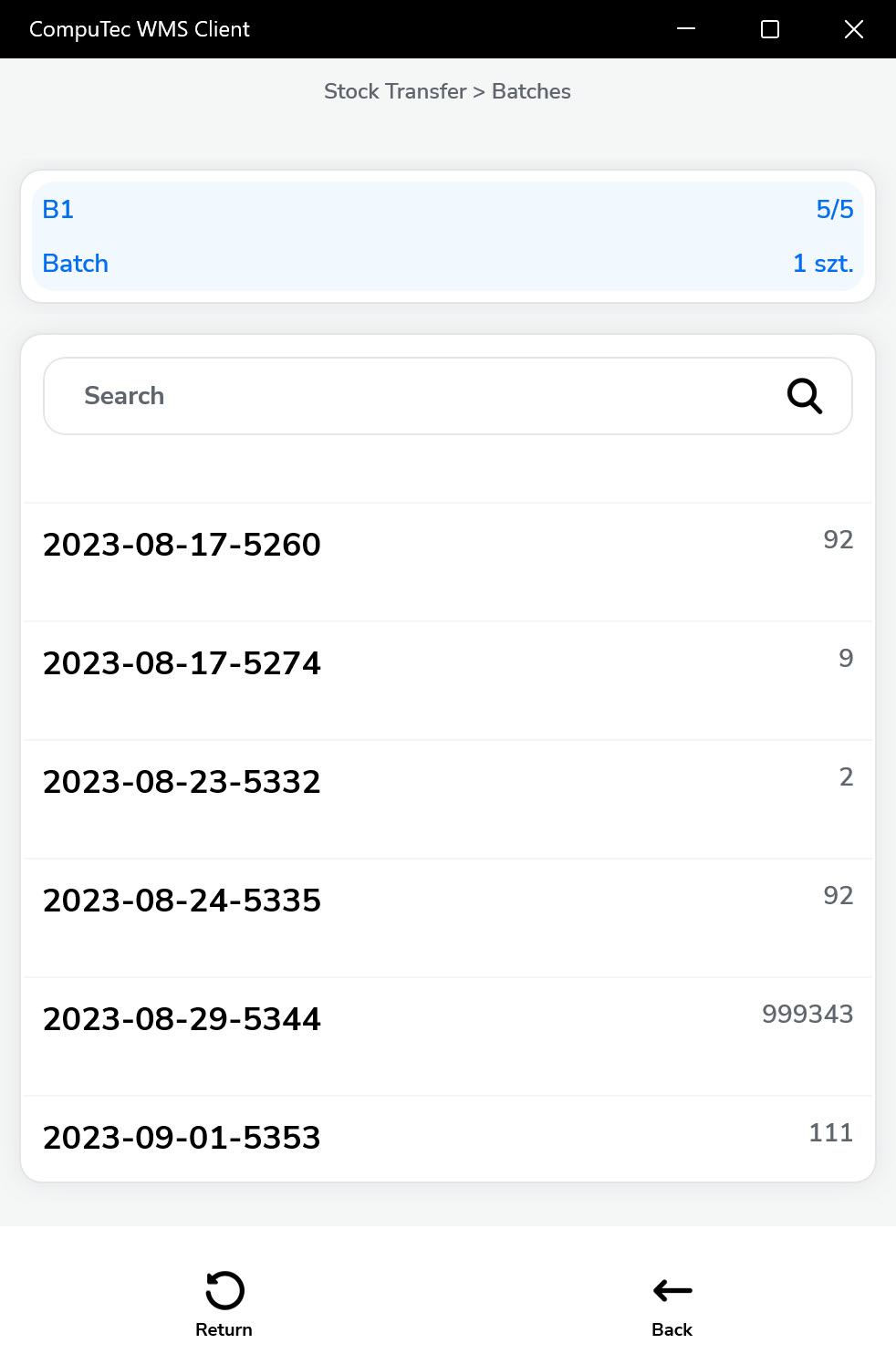The width and height of the screenshot is (896, 1354).
Task: Select batch 2023-08-17-5274
Action: [x=182, y=663]
